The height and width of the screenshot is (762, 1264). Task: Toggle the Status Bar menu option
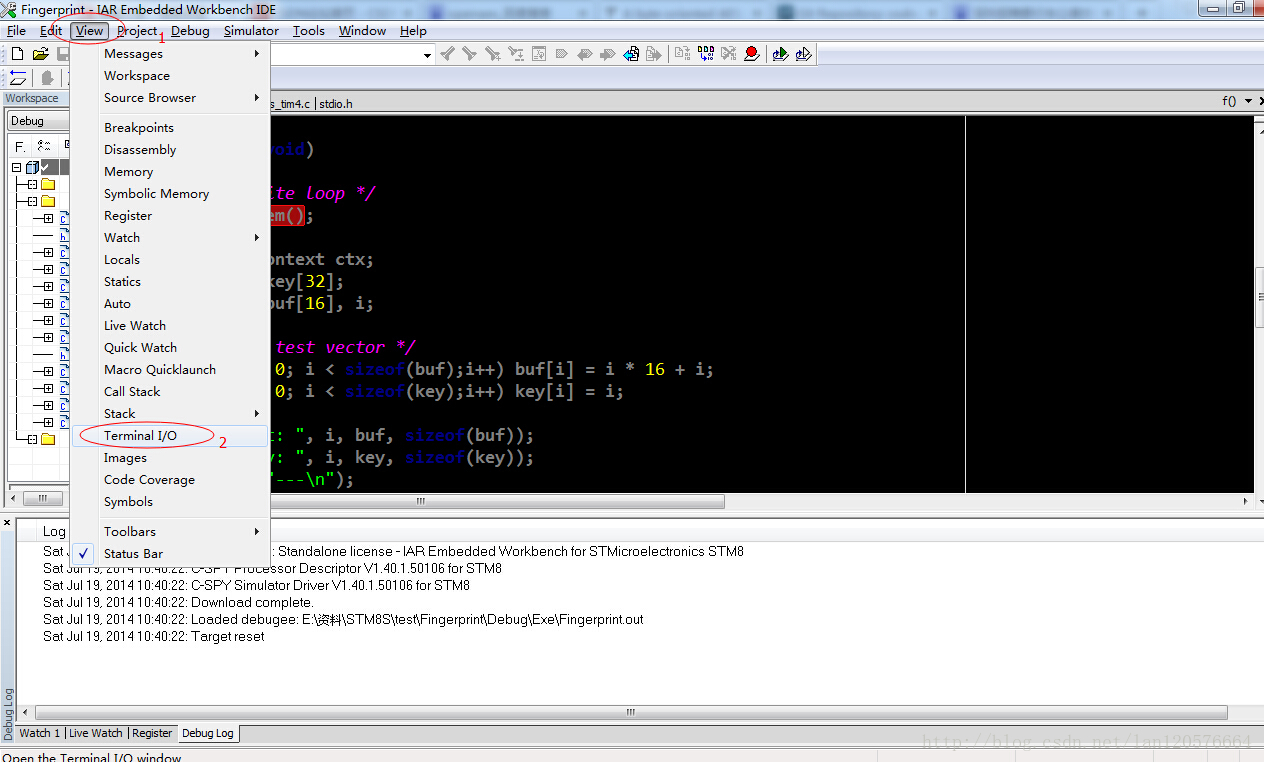click(x=133, y=553)
